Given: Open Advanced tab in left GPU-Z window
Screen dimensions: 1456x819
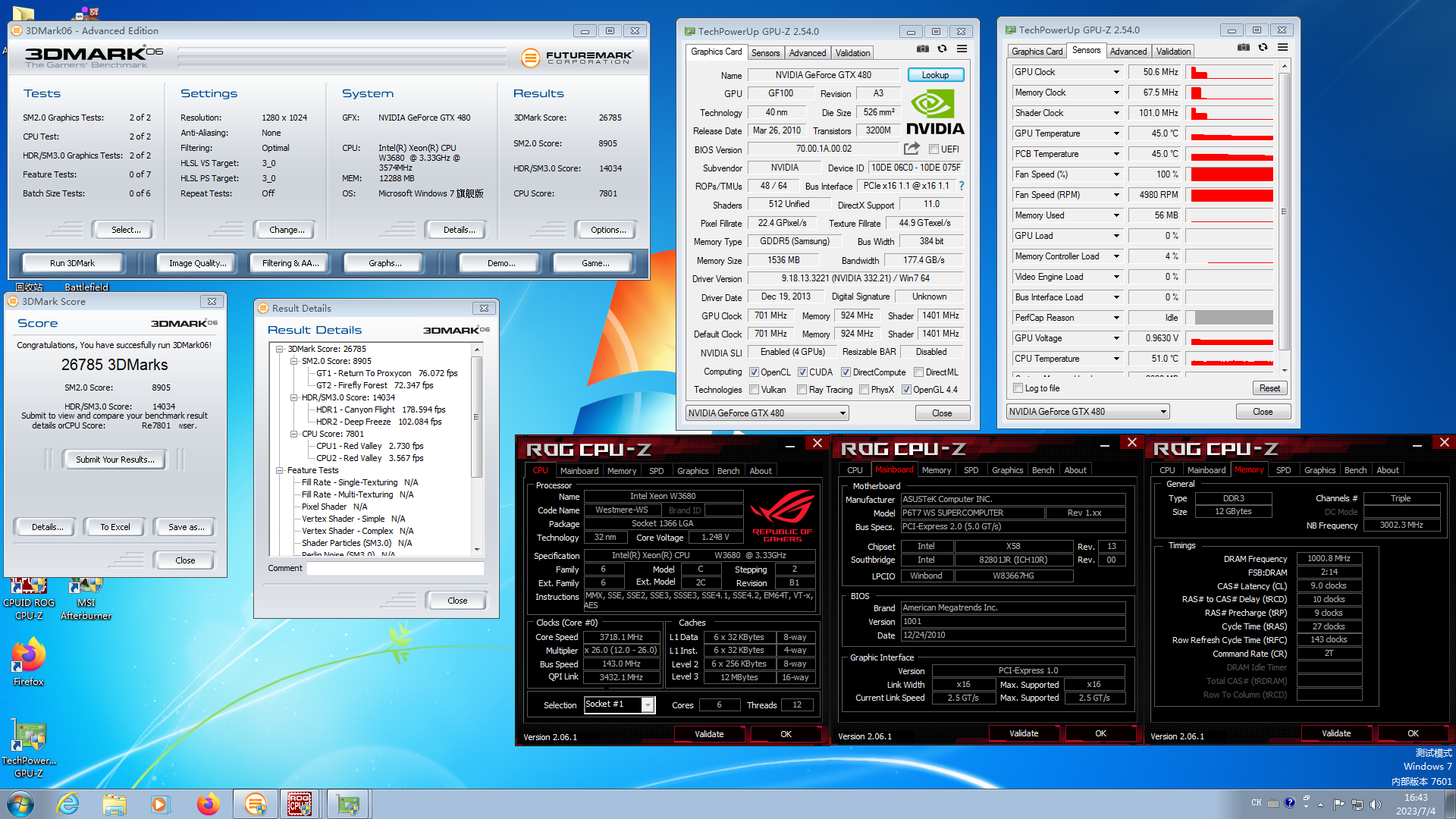Looking at the screenshot, I should (807, 53).
